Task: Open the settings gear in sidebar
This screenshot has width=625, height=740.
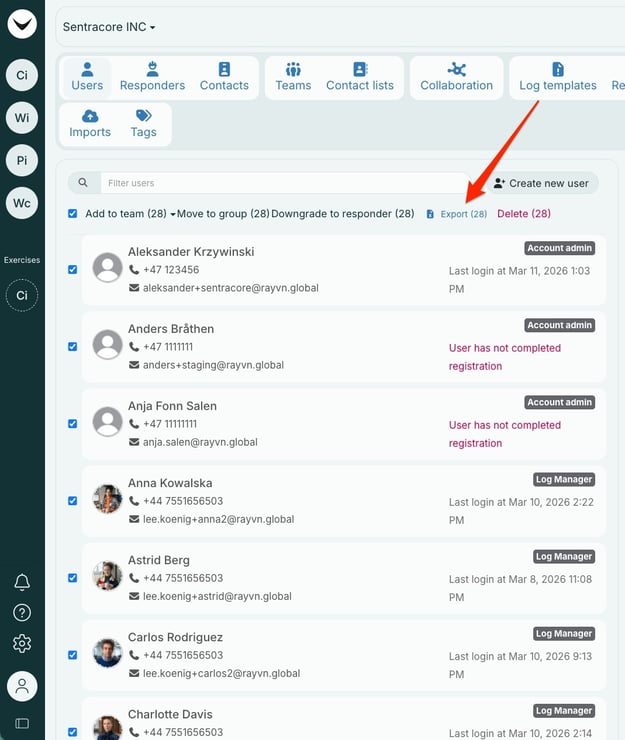Action: click(x=22, y=644)
